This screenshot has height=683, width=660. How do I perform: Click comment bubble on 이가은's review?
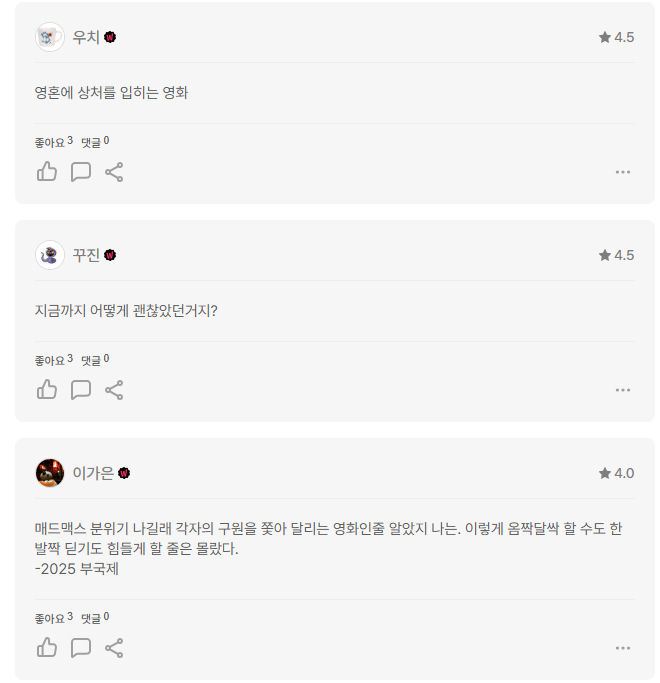(81, 648)
